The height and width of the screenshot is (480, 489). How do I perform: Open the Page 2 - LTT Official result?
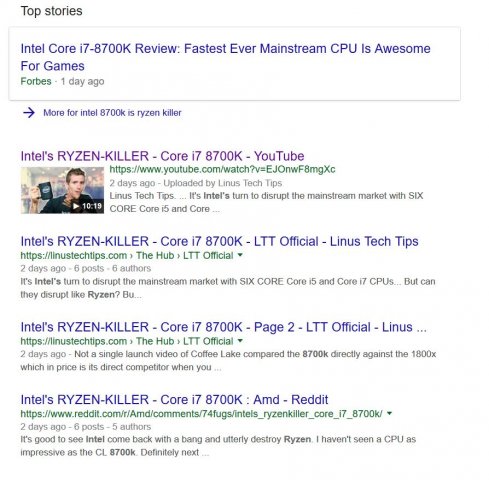[223, 327]
